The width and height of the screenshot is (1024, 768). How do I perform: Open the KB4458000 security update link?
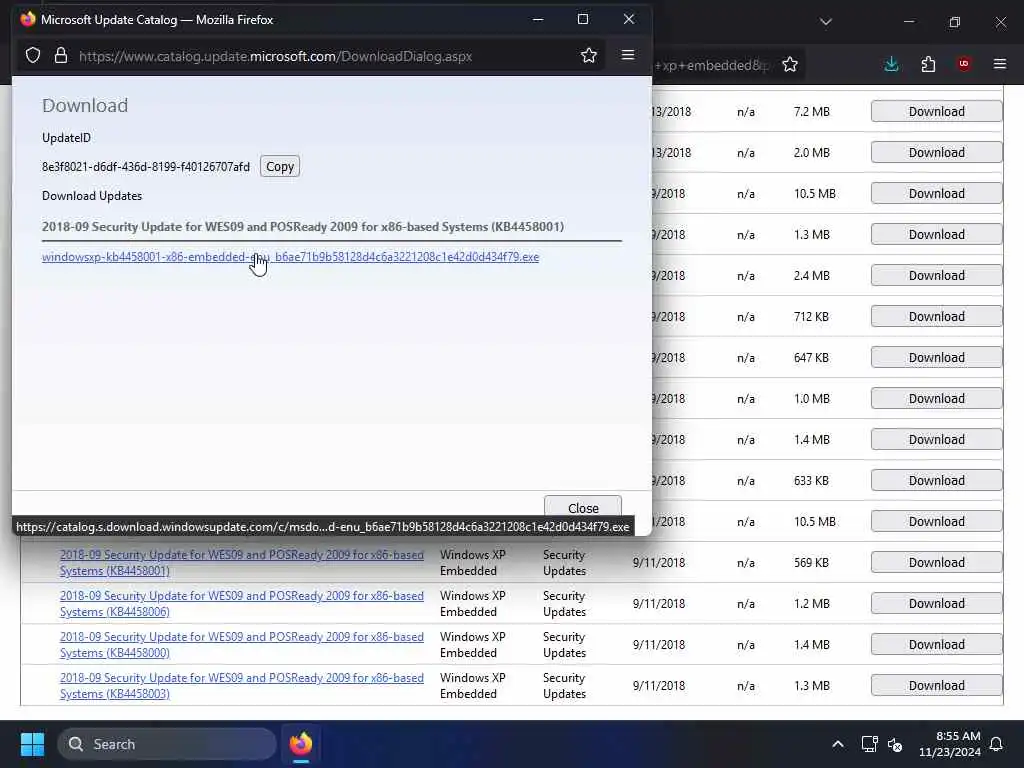click(242, 645)
